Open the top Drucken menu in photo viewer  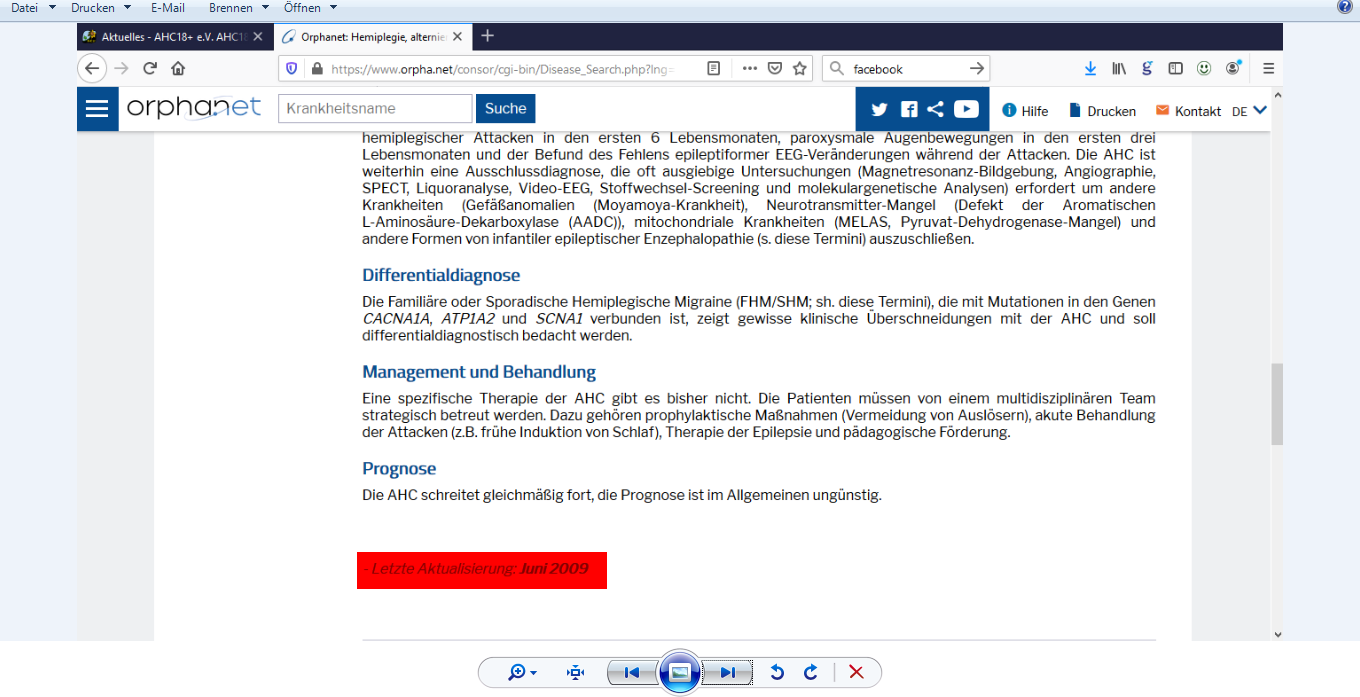pos(101,8)
